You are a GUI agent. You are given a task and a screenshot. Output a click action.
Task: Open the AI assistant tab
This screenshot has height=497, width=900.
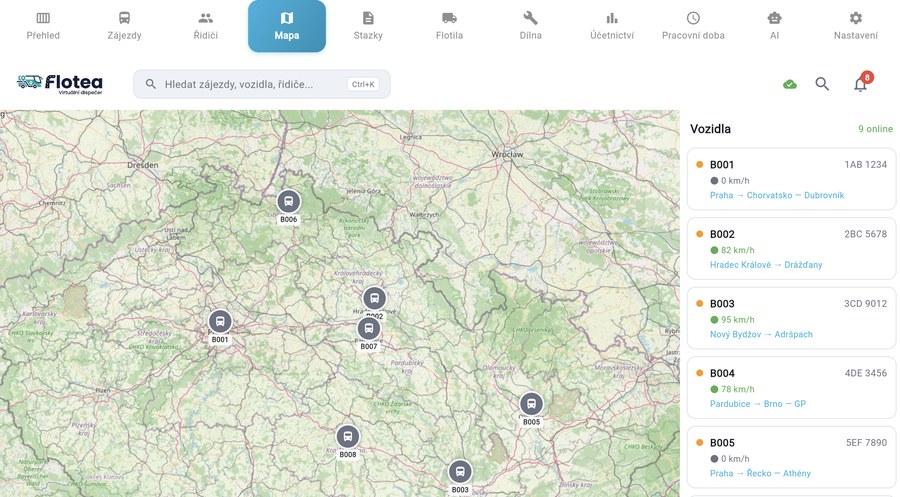point(774,26)
